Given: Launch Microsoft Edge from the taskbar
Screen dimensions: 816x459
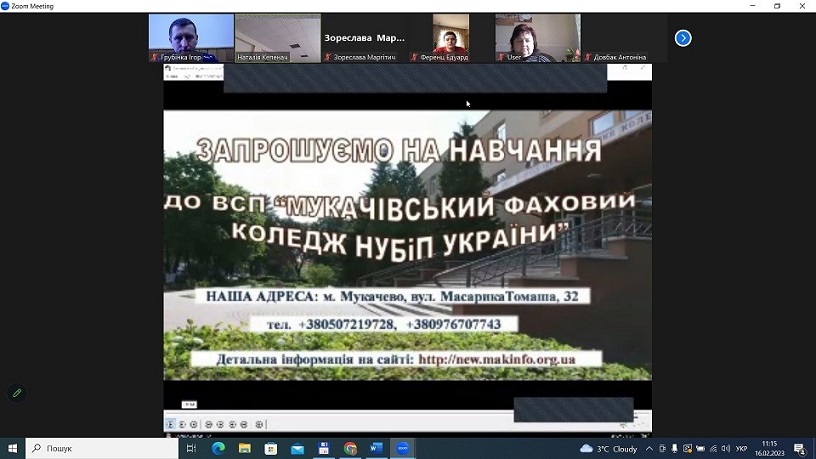Looking at the screenshot, I should (x=218, y=448).
